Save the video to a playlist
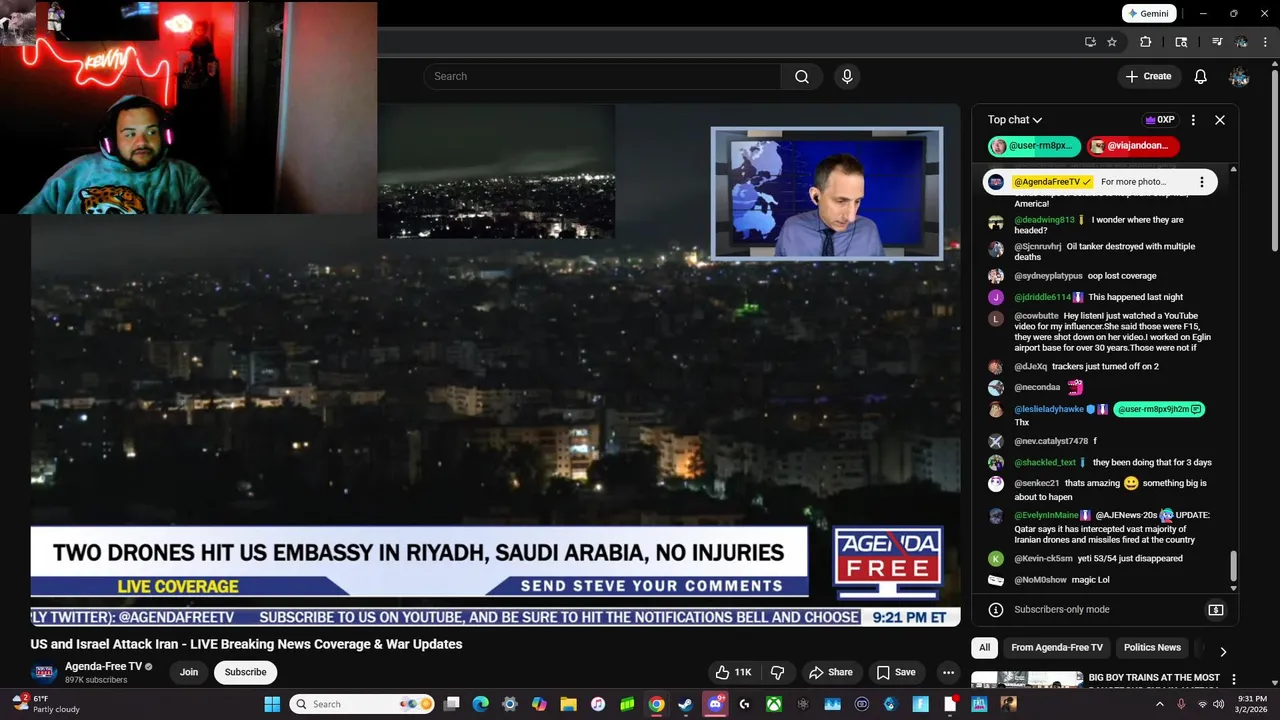This screenshot has height=720, width=1280. coord(896,673)
